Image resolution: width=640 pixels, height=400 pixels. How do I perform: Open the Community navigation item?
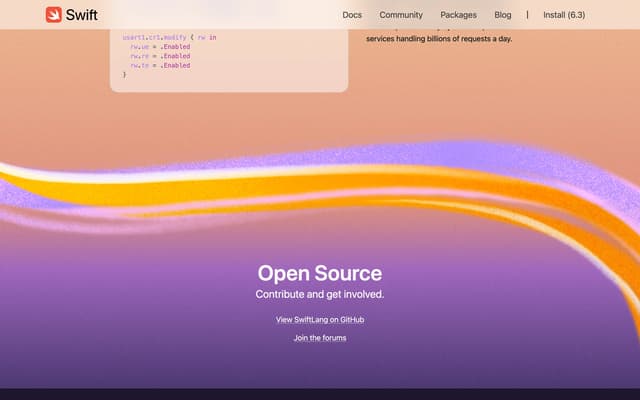(x=401, y=15)
